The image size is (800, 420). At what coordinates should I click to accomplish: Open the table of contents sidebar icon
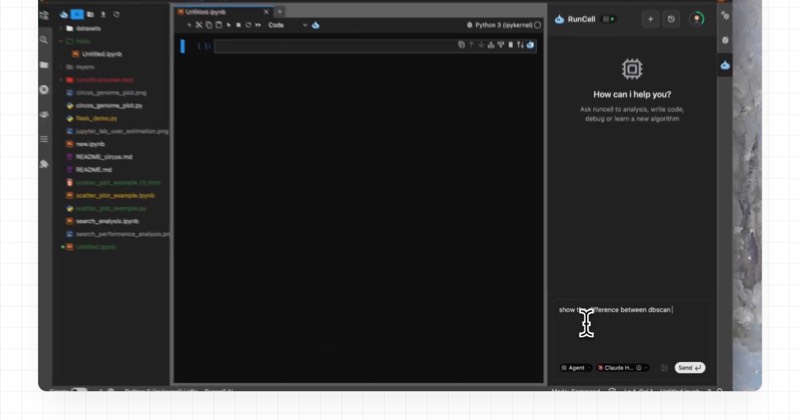[44, 139]
